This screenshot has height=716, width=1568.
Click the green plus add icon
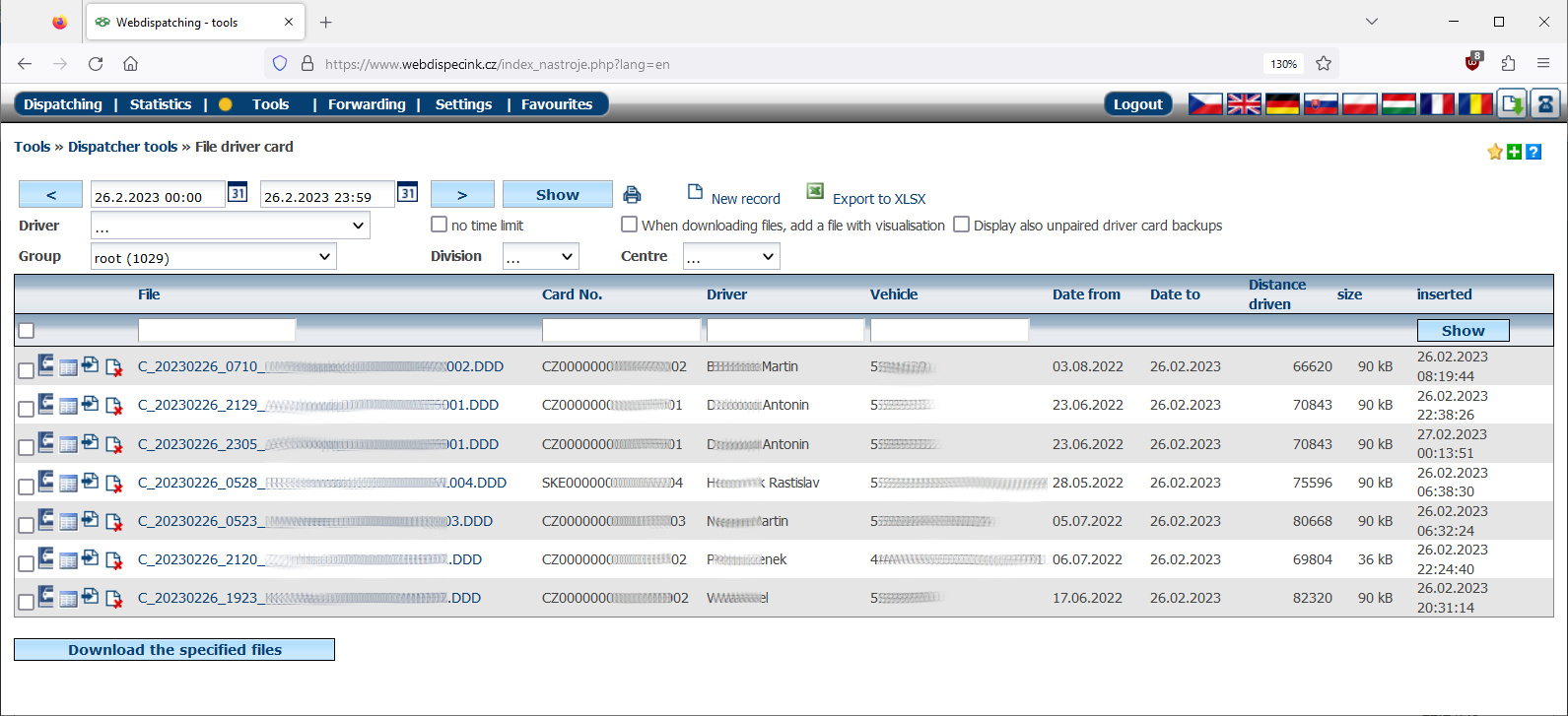1515,152
